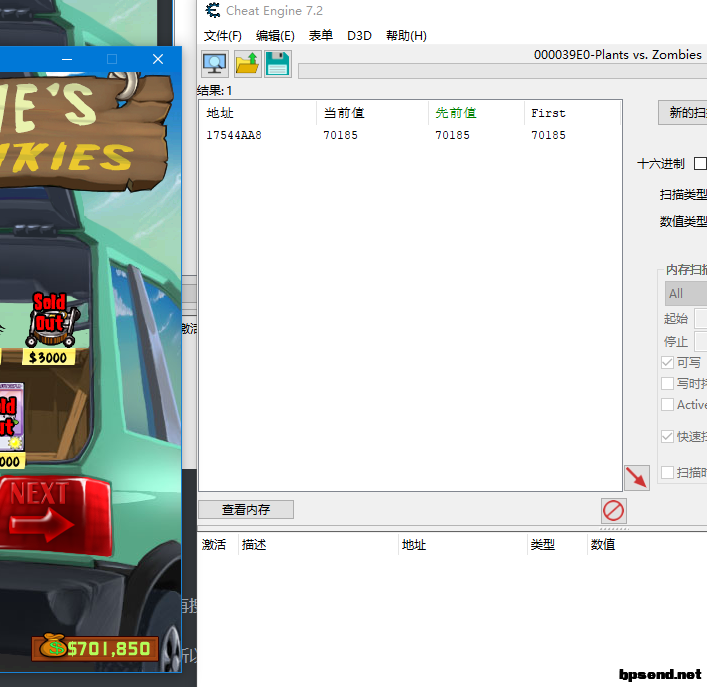This screenshot has height=687, width=707.
Task: Toggle the 快速扫描 fast scan checkbox
Action: [x=667, y=436]
